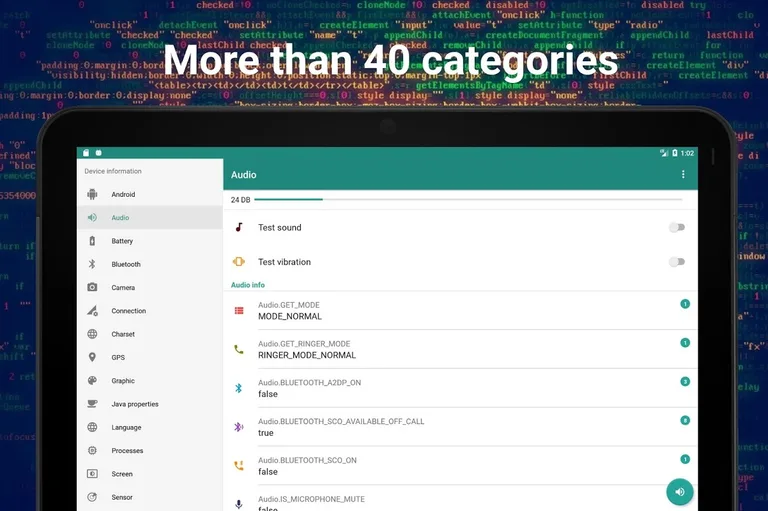This screenshot has width=768, height=511.
Task: Click the green phone icon for GET_RINGER_MODE
Action: (239, 349)
